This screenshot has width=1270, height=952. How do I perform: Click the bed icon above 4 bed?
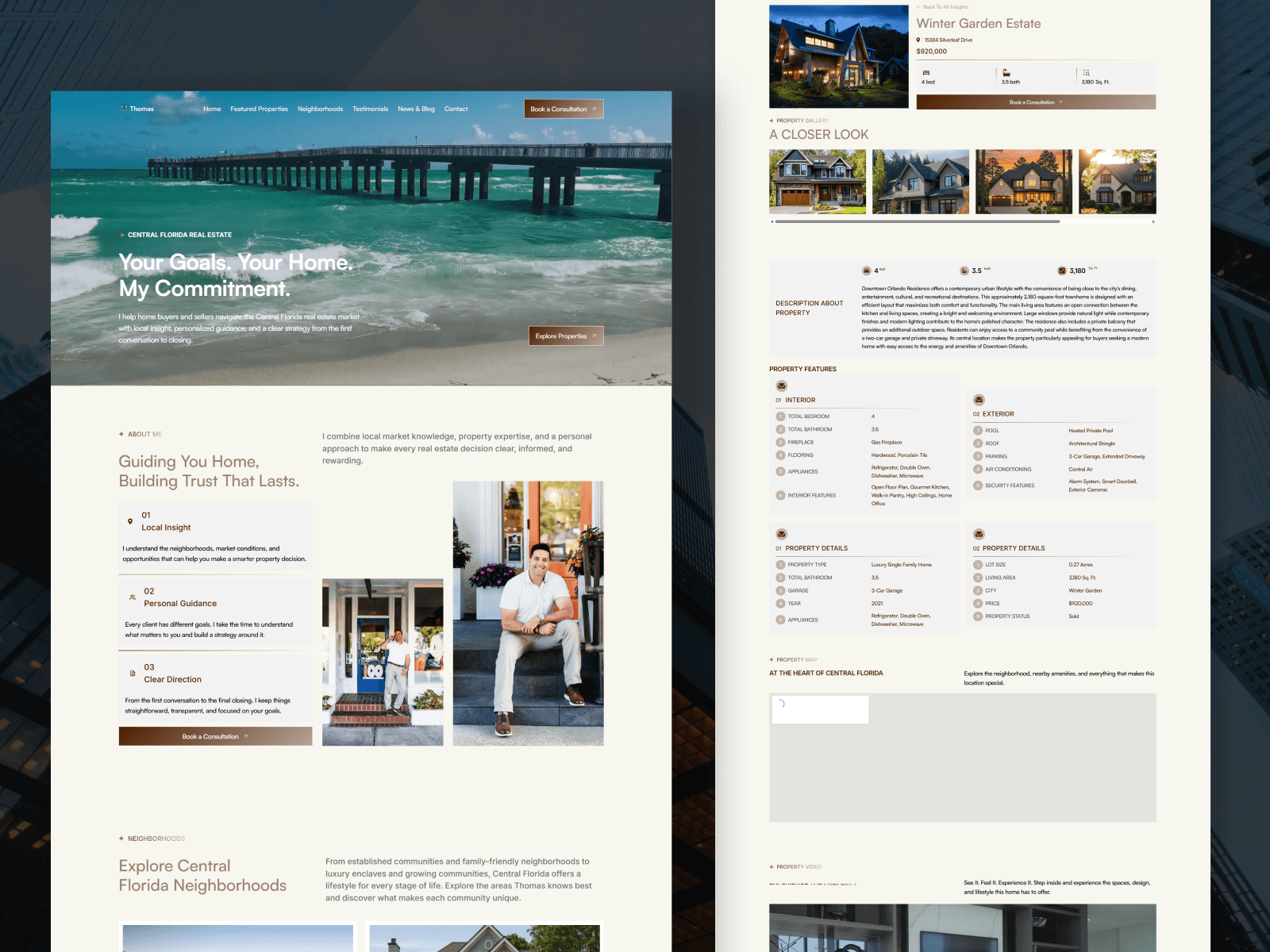pyautogui.click(x=926, y=73)
